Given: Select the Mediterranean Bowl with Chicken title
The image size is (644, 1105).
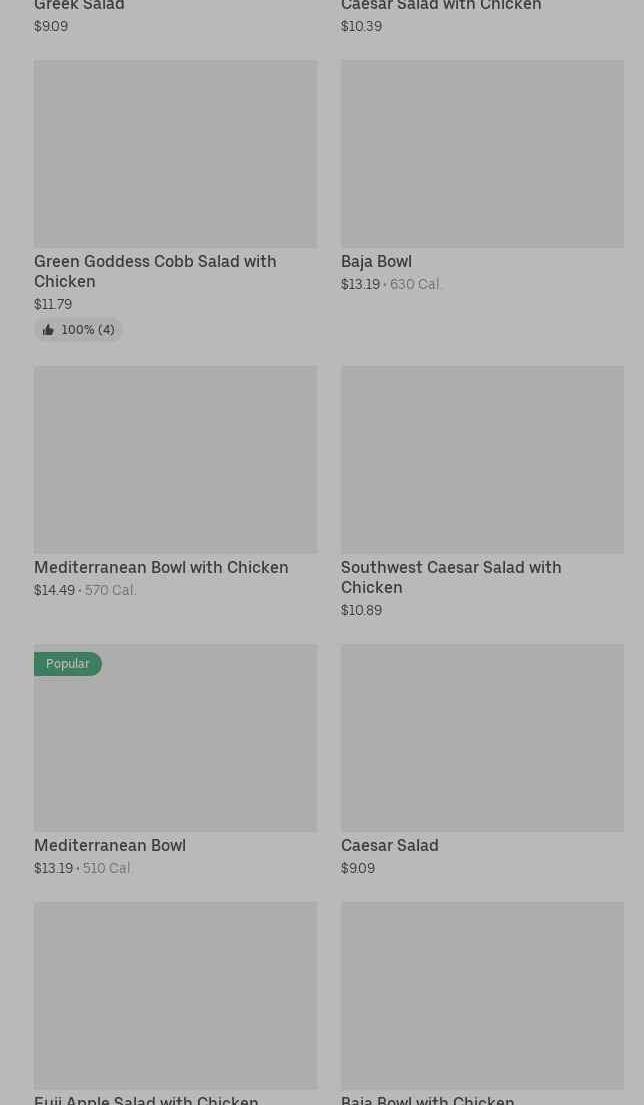Looking at the screenshot, I should click(161, 567).
